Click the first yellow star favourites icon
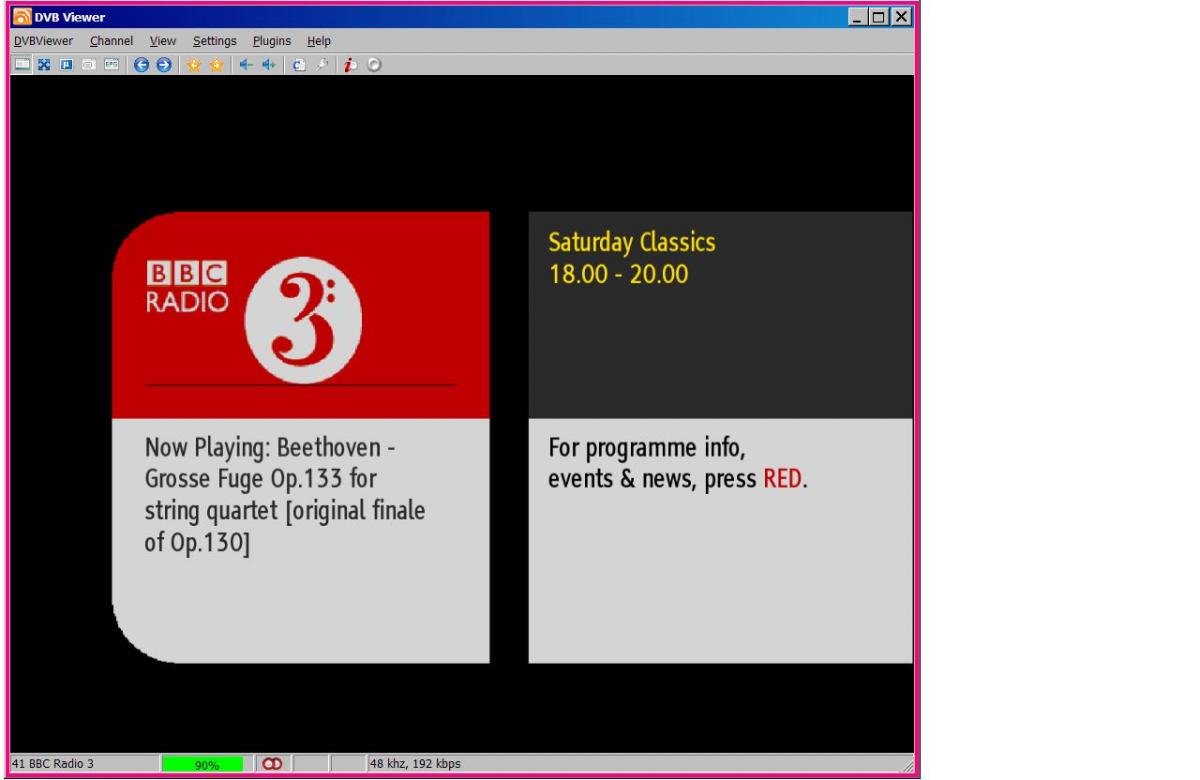Viewport: 1200px width, 780px height. pyautogui.click(x=194, y=65)
